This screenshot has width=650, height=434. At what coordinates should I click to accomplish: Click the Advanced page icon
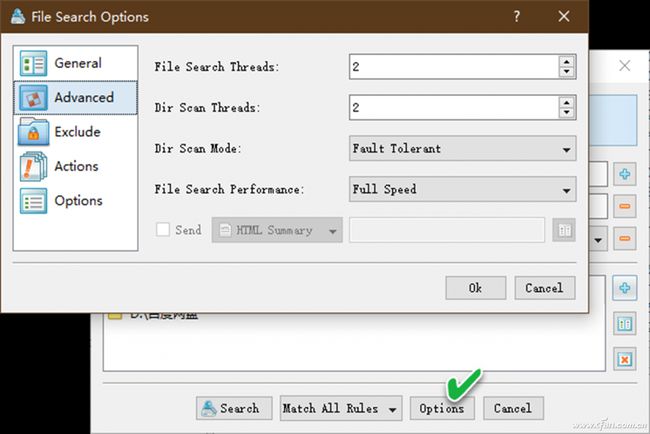tap(33, 98)
